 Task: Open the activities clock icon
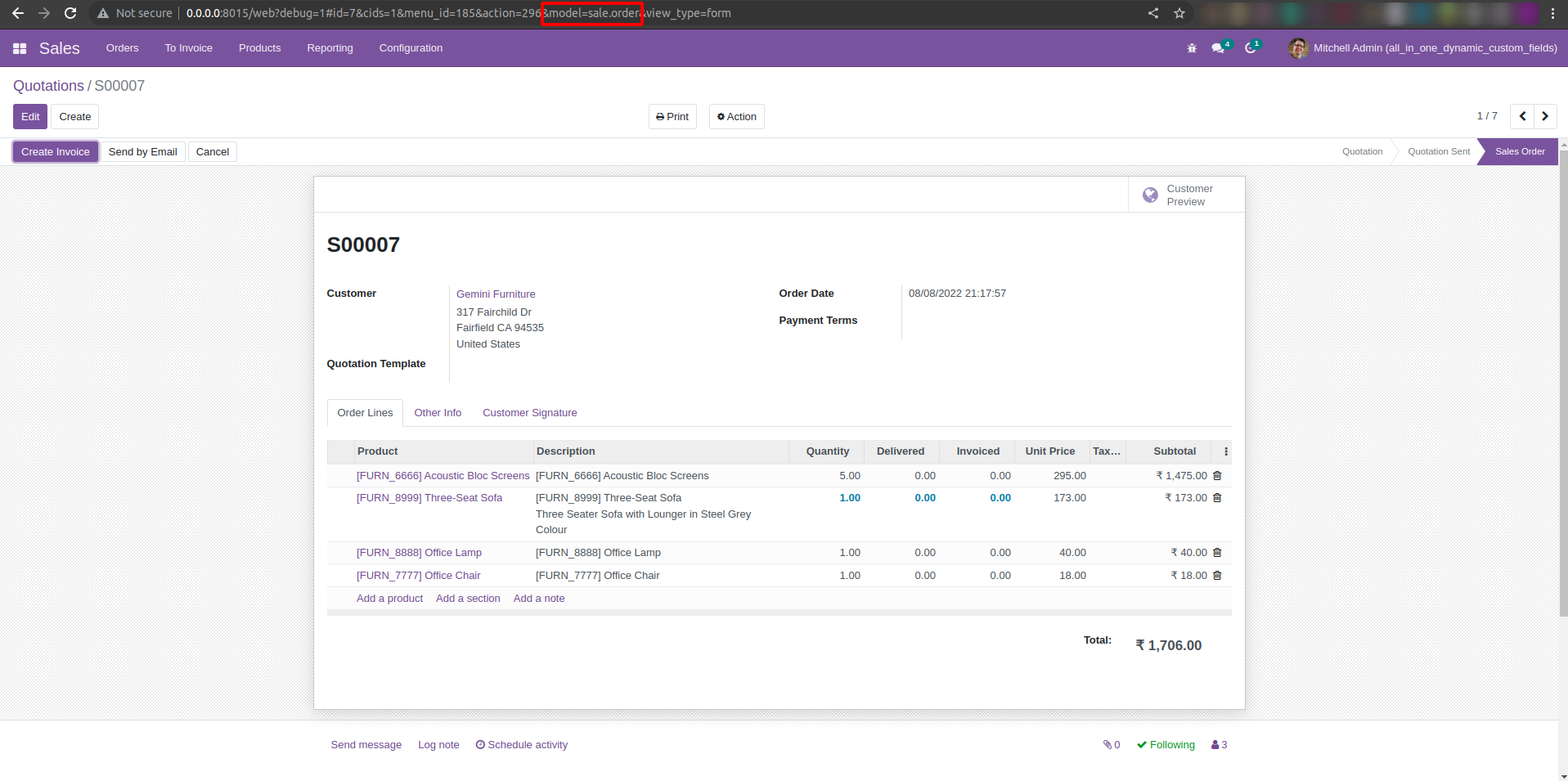(x=1250, y=48)
